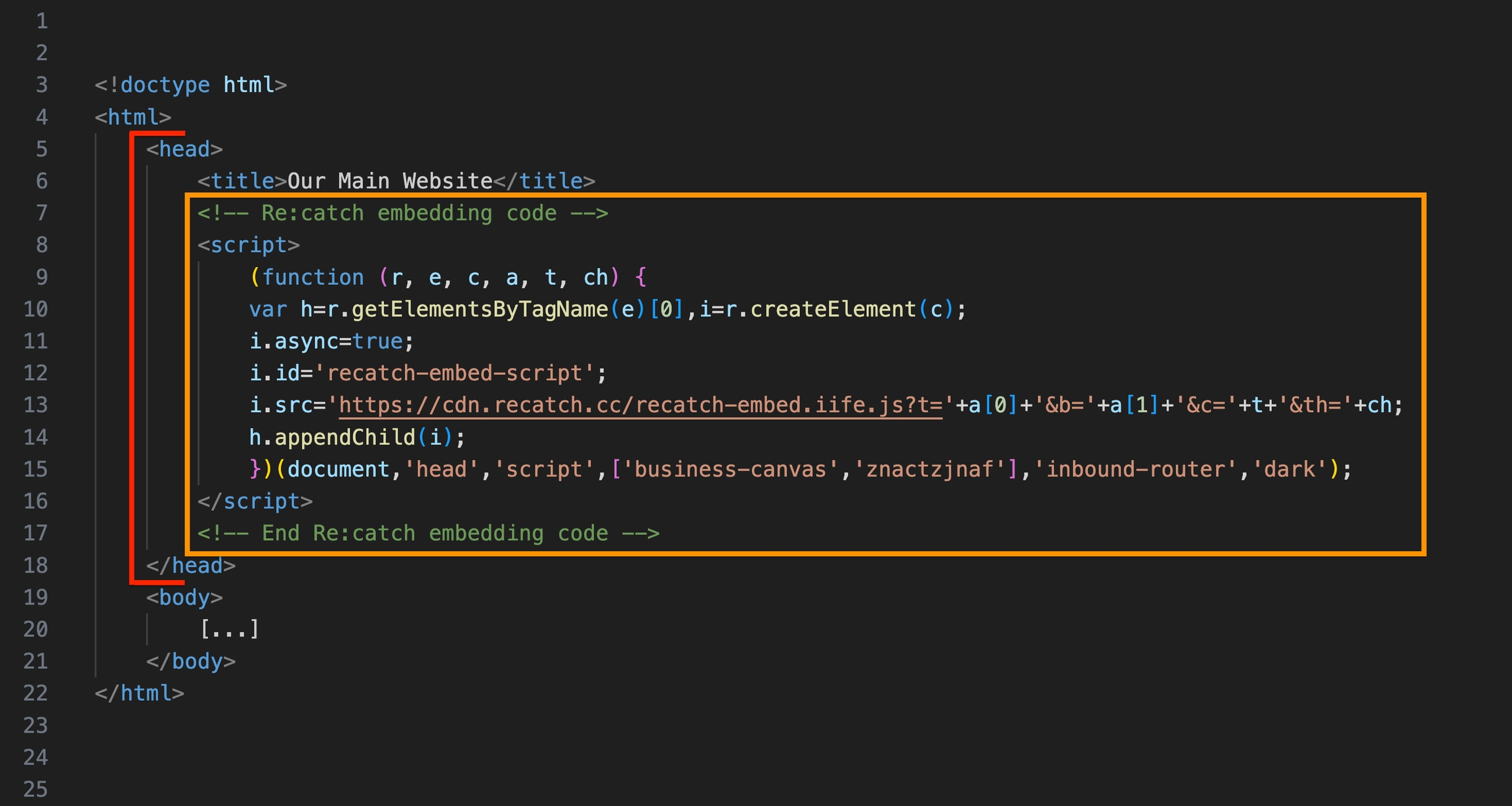Click the 'Our Main Website' title text
Screen dimensions: 1512x806
pyautogui.click(x=390, y=181)
